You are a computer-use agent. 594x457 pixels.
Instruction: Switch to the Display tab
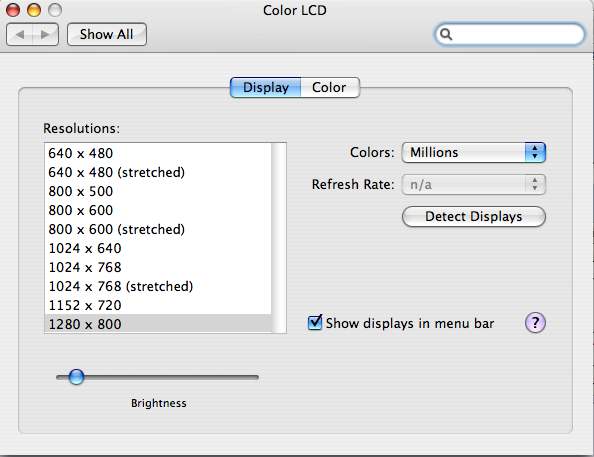tap(266, 88)
